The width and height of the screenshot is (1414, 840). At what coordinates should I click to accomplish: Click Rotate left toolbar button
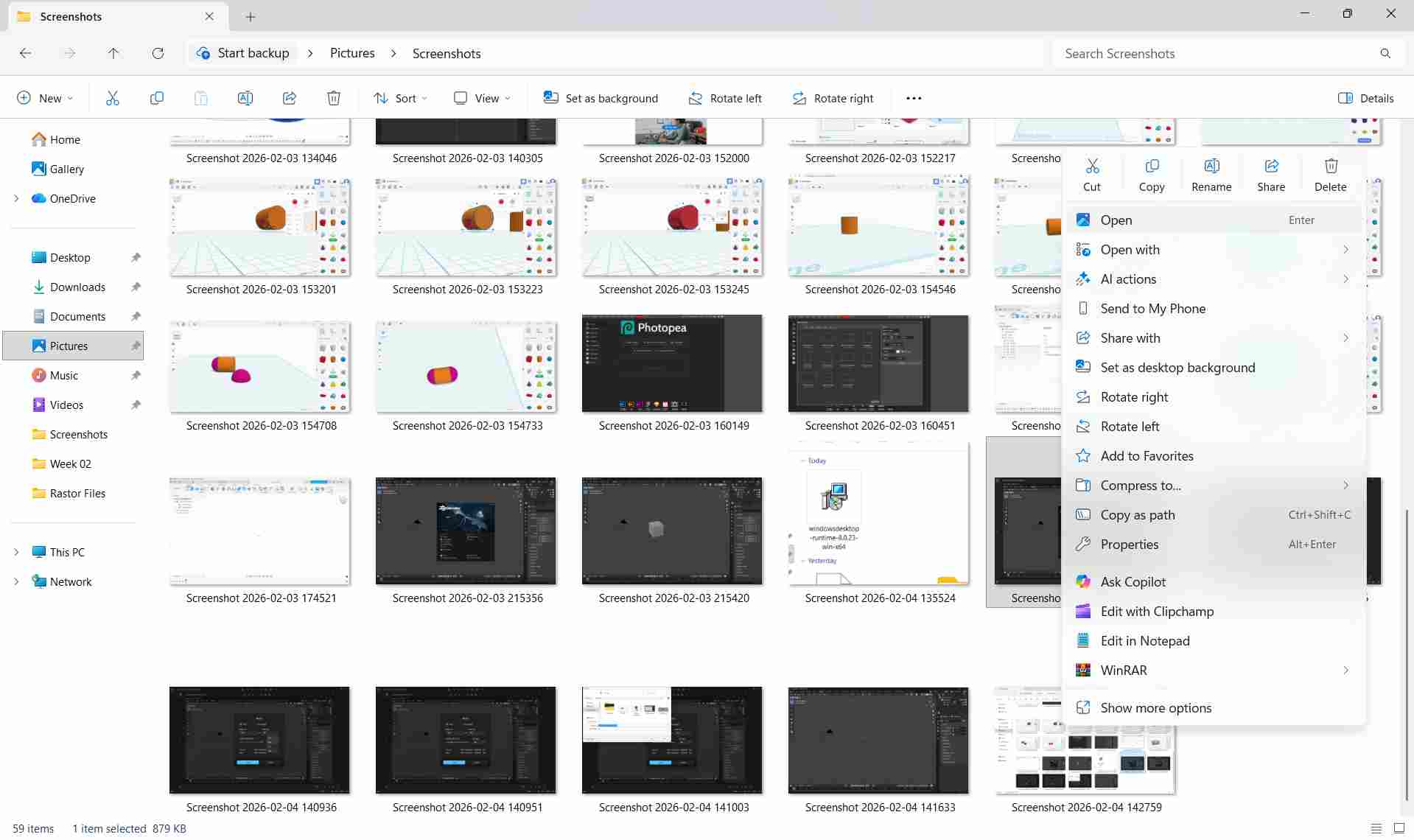coord(725,98)
